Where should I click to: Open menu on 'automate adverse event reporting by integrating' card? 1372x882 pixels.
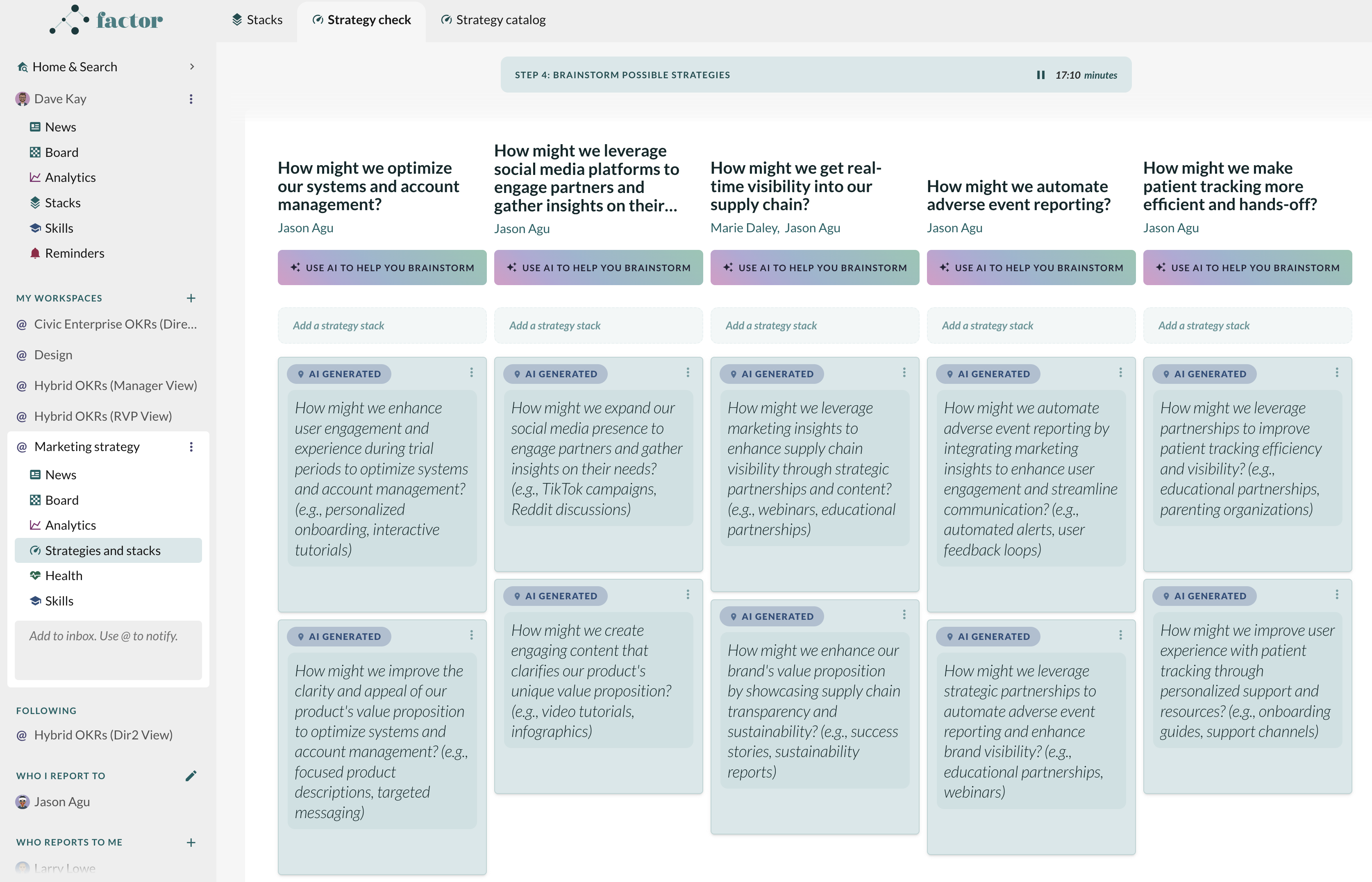1120,373
